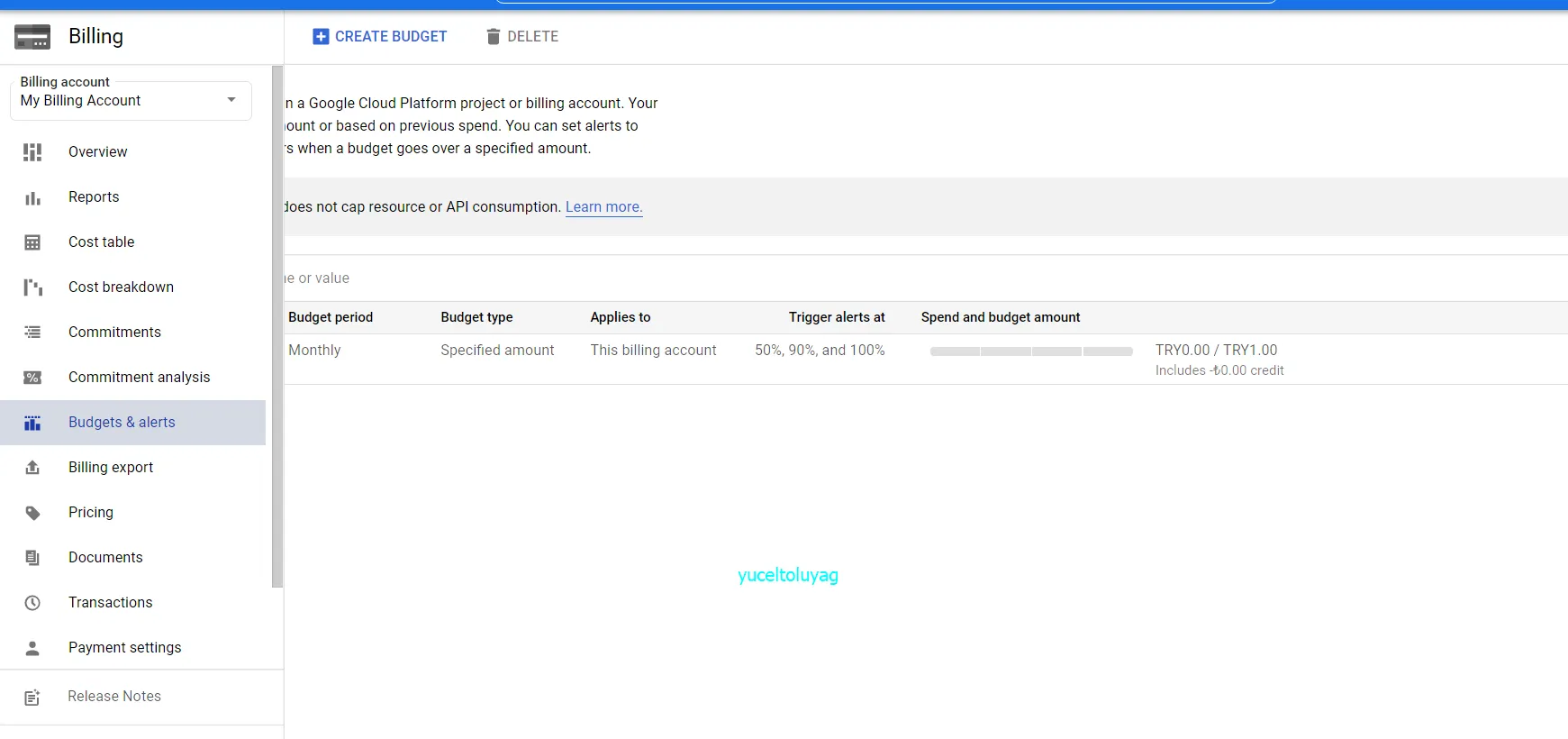The image size is (1568, 739).
Task: Click the DELETE button
Action: pos(522,37)
